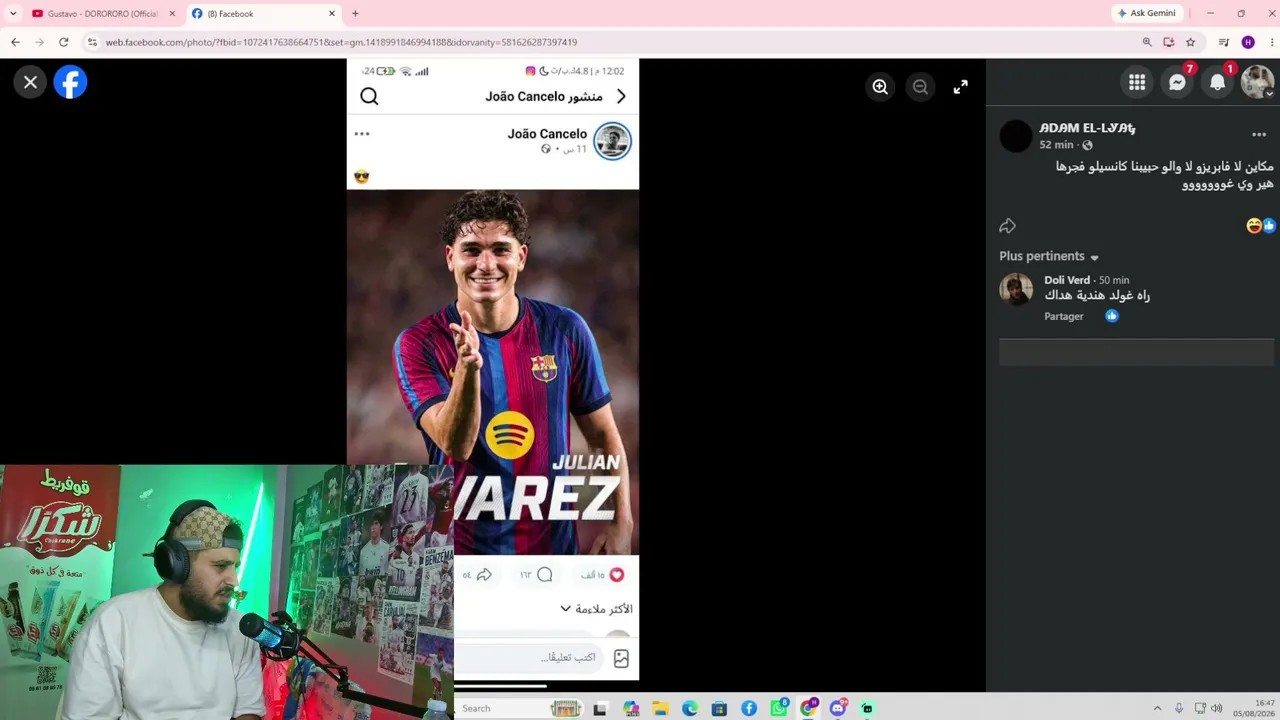Open the Facebook apps menu grid
The image size is (1280, 720).
pyautogui.click(x=1137, y=83)
